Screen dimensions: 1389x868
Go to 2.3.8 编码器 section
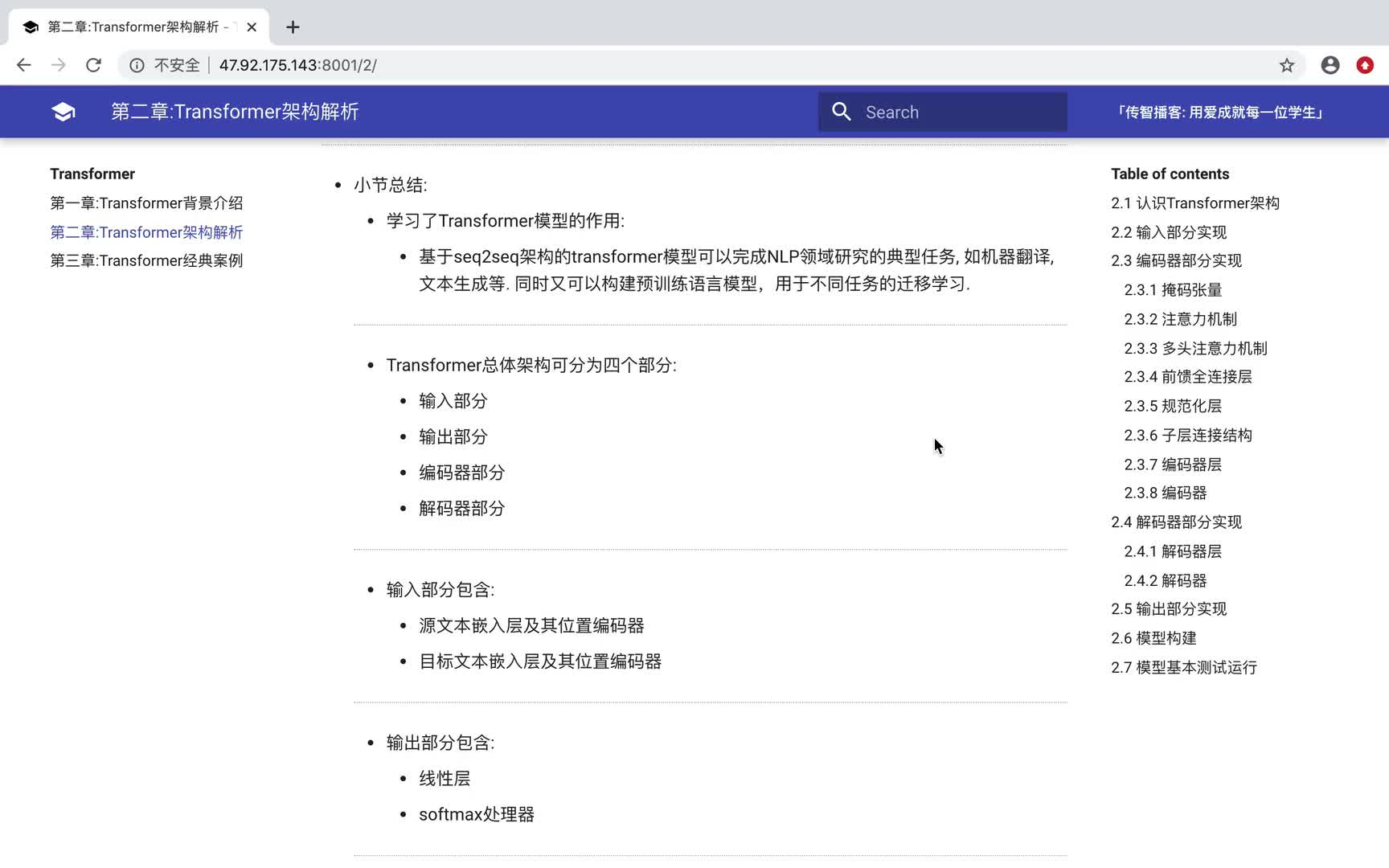[1166, 493]
